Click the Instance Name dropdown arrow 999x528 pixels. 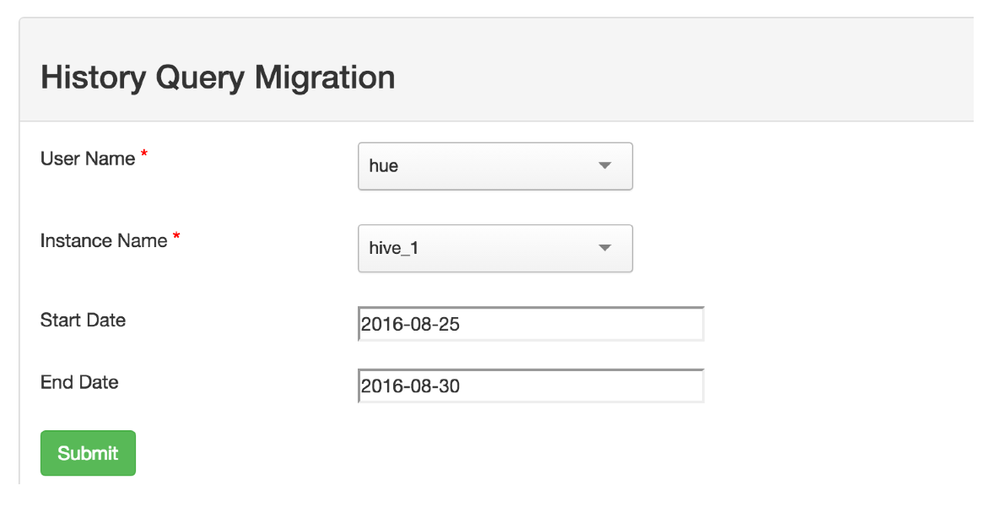[x=604, y=248]
